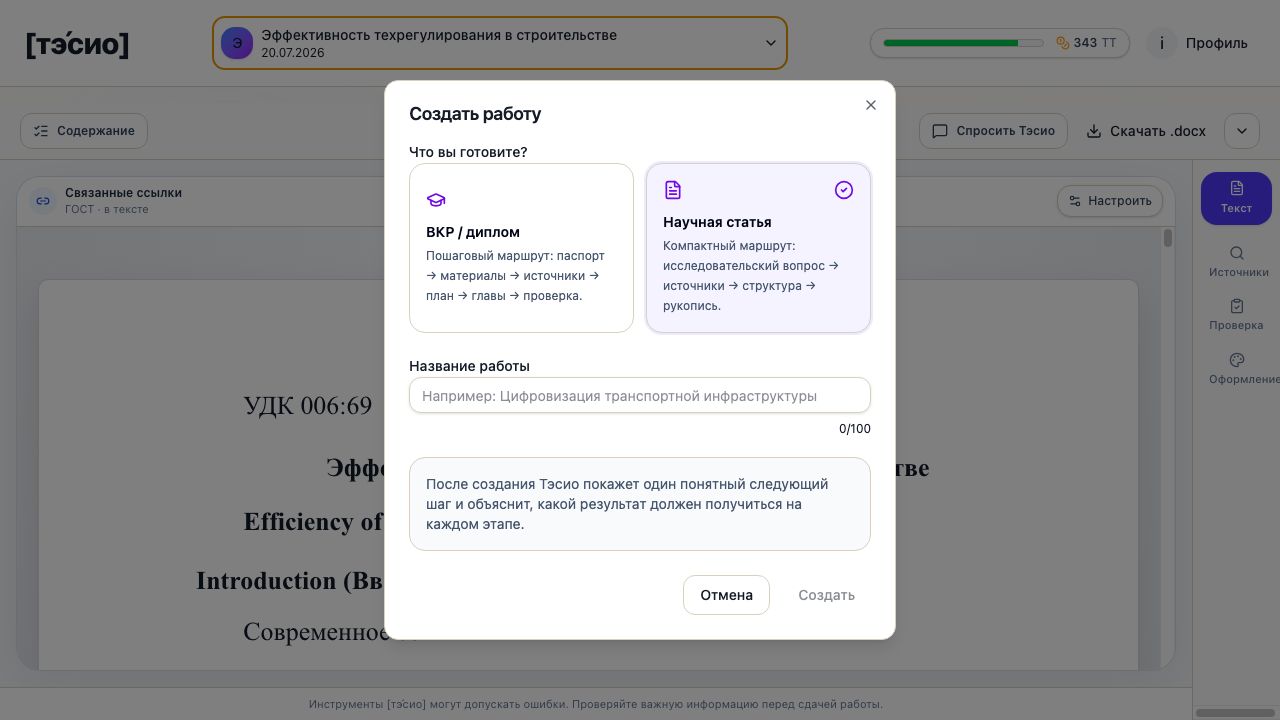Click the checkmark icon on Научная статья card
Image resolution: width=1280 pixels, height=720 pixels.
coord(844,190)
